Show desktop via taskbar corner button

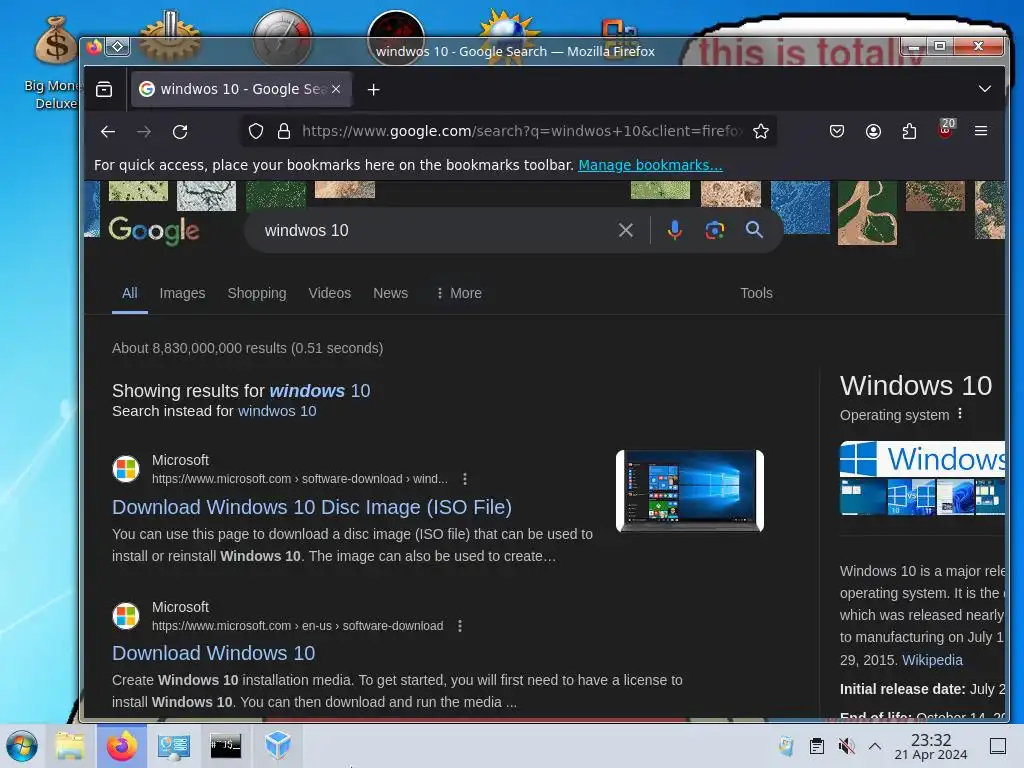[998, 746]
